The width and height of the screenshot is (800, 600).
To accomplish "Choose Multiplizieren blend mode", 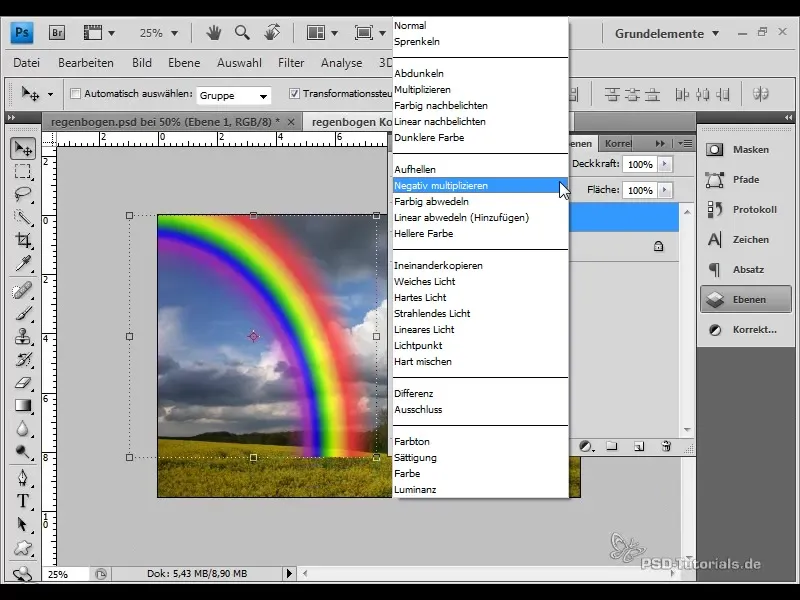I will (480, 90).
